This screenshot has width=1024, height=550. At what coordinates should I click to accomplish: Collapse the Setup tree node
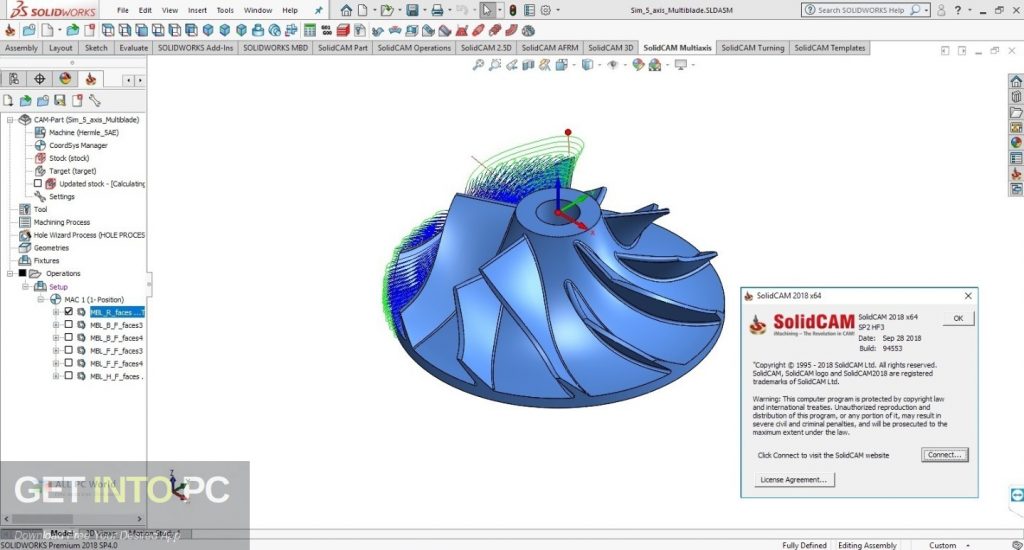25,286
